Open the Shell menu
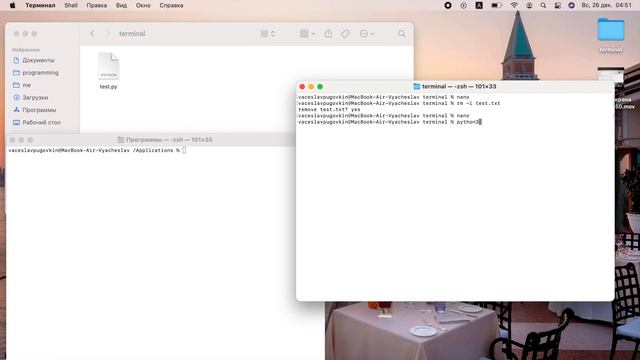 [71, 5]
